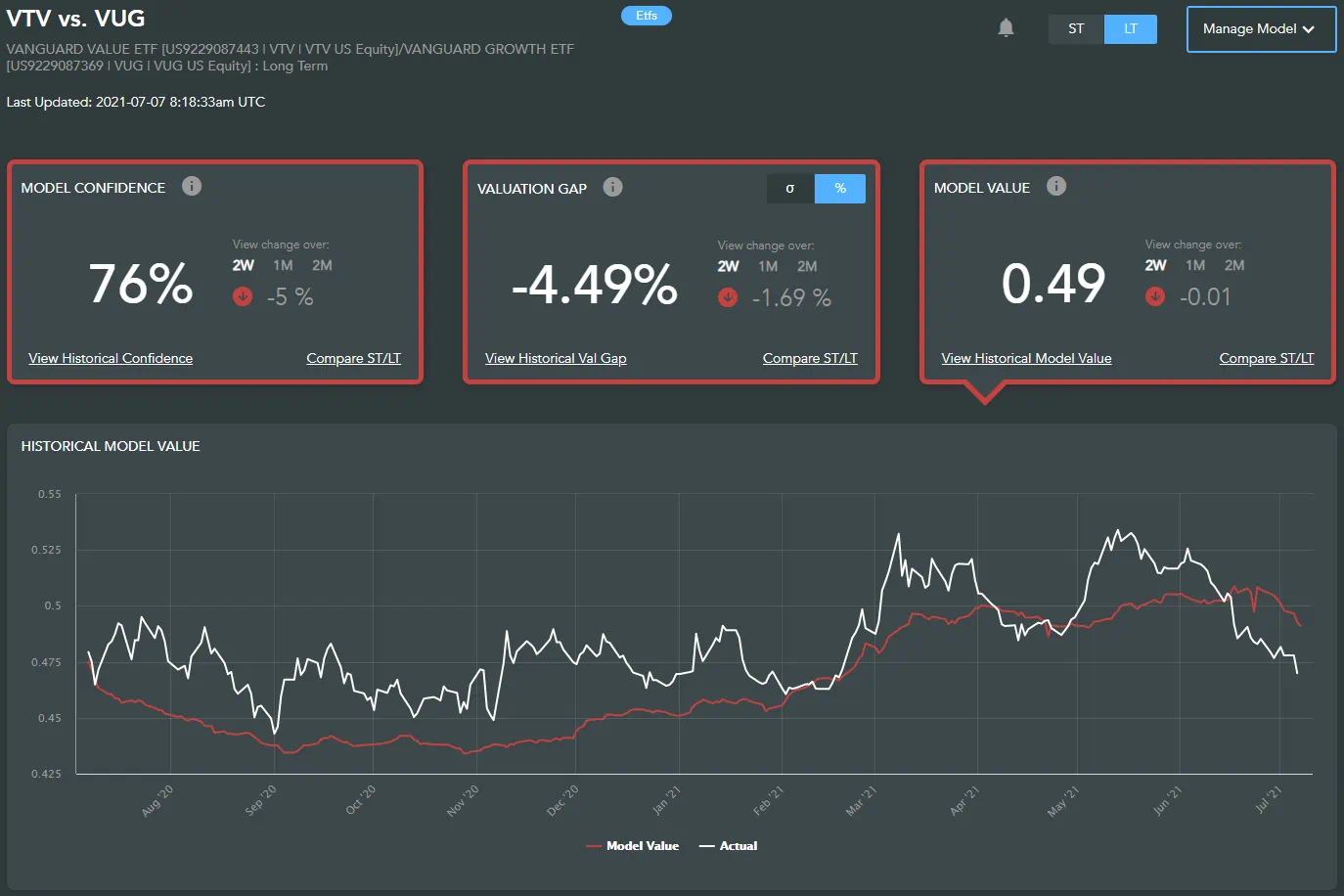Open Model Confidence info icon
Viewport: 1344px width, 896px height.
192,186
